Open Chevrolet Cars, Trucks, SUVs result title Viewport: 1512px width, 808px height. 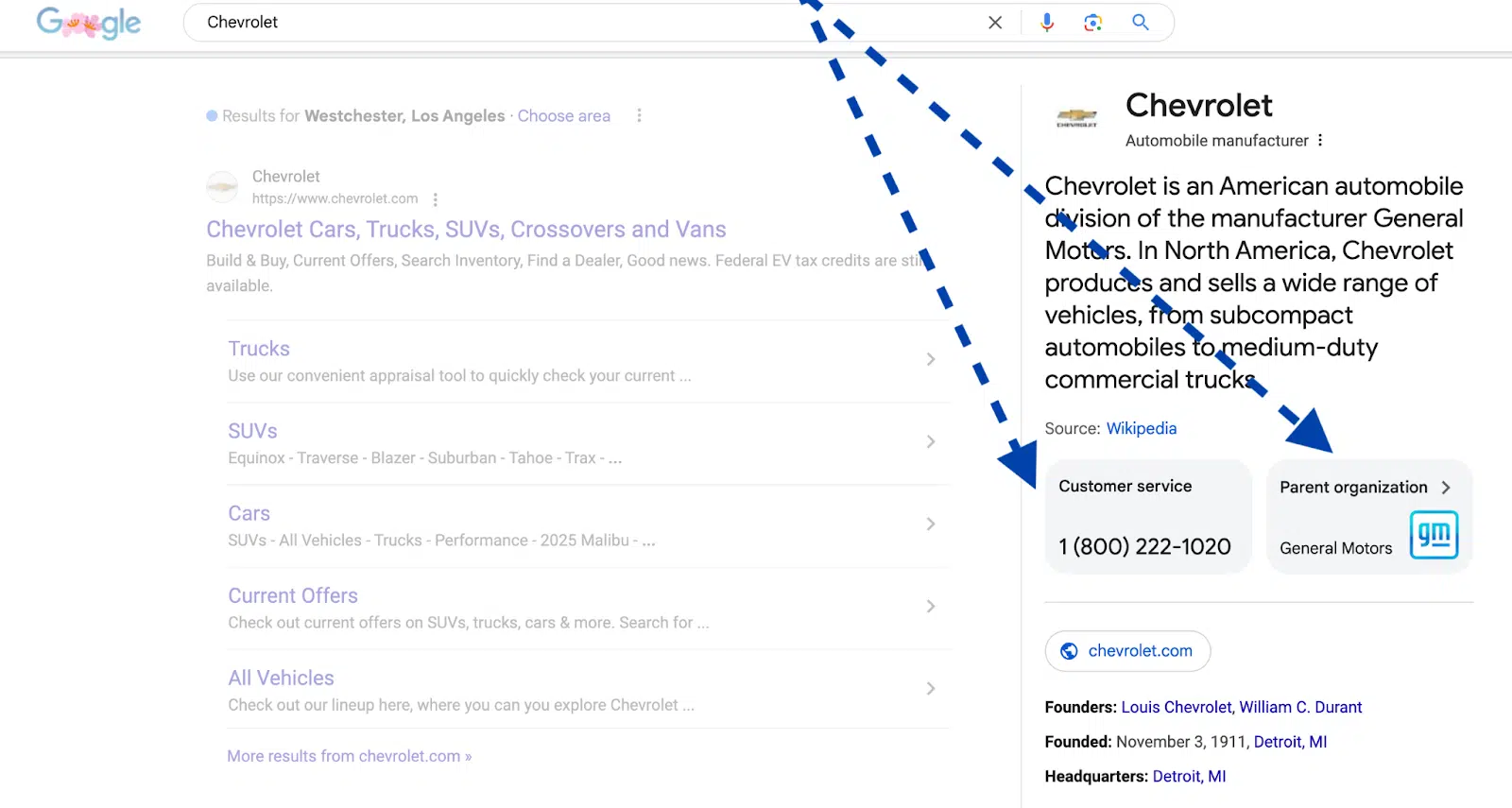coord(466,230)
